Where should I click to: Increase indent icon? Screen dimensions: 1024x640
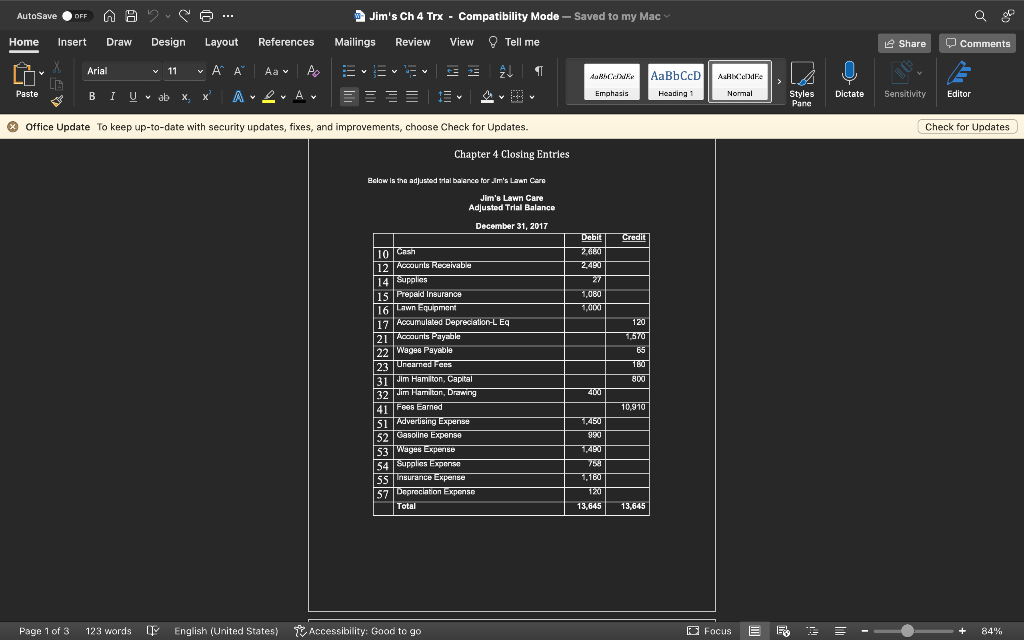pos(473,71)
